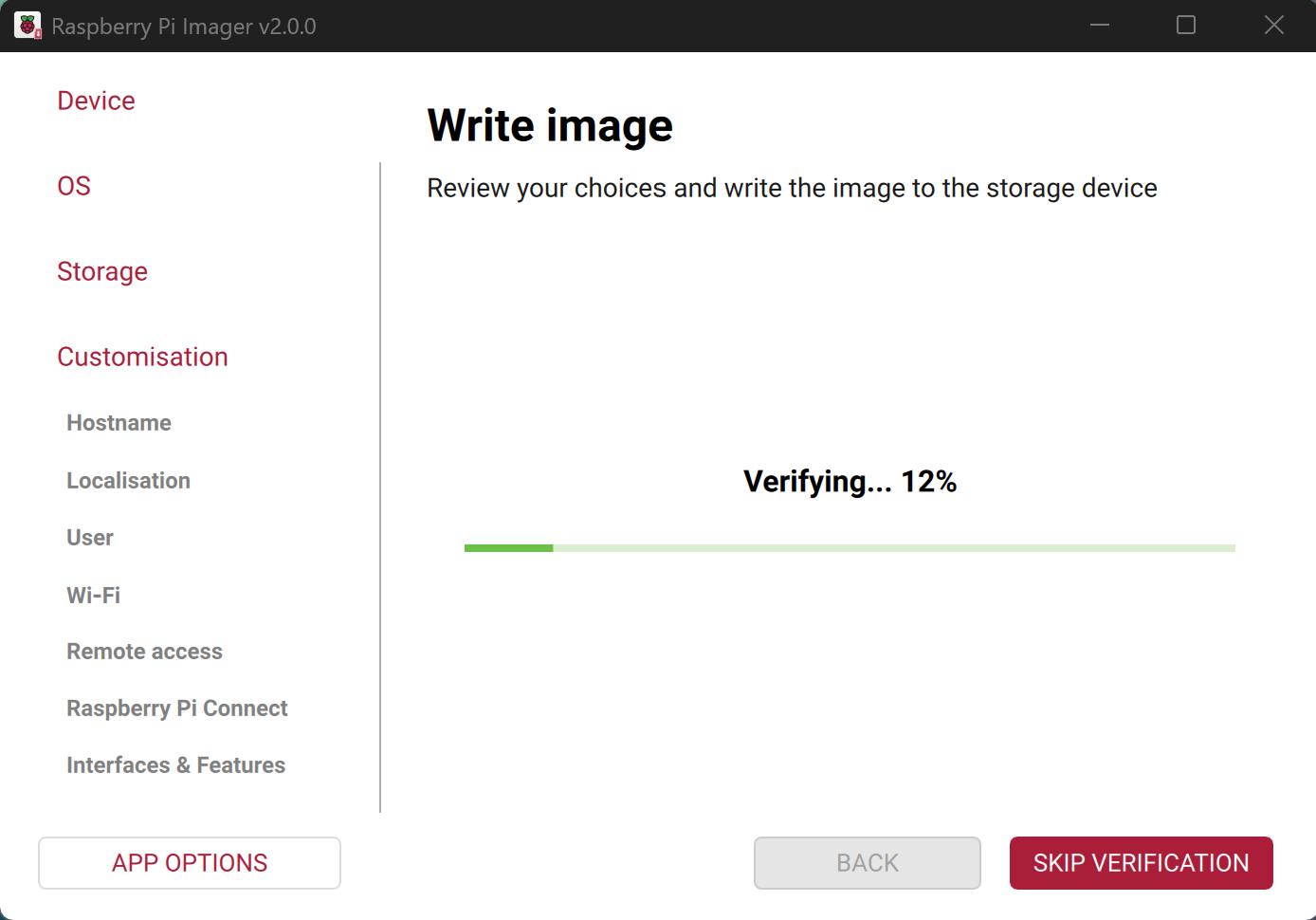This screenshot has width=1316, height=920.
Task: Open the Customisation section
Action: tap(142, 357)
